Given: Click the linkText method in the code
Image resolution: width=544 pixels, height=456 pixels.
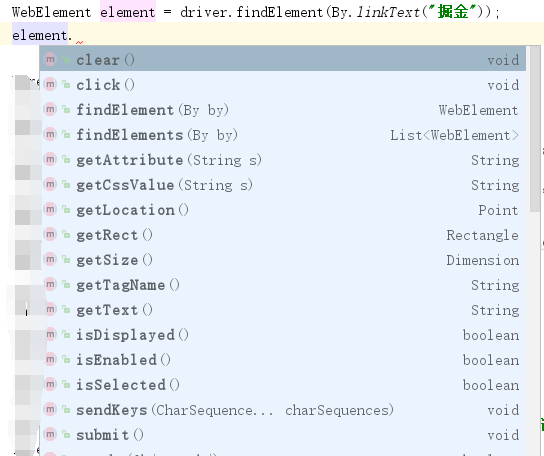Looking at the screenshot, I should [388, 12].
